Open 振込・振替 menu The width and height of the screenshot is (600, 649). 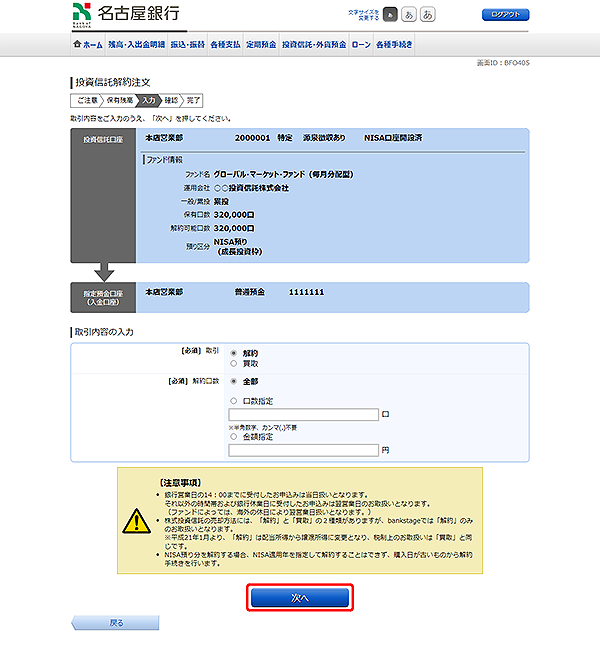187,44
